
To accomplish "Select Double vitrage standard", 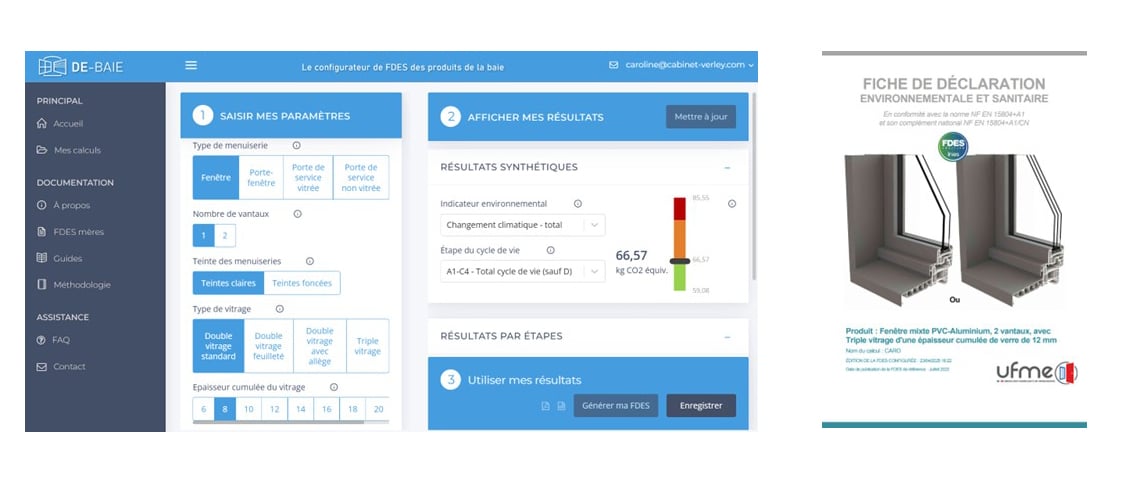I will [x=219, y=346].
